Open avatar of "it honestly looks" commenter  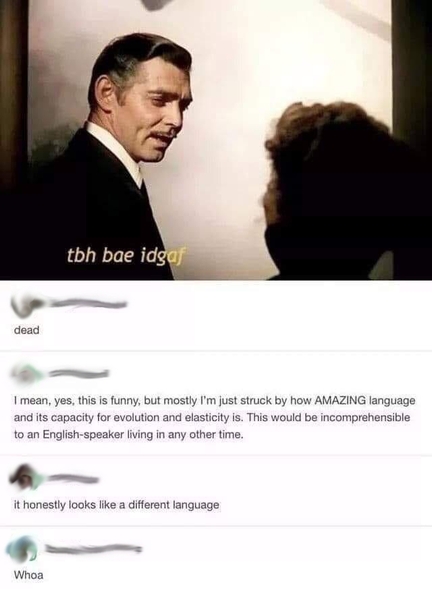[x=25, y=478]
